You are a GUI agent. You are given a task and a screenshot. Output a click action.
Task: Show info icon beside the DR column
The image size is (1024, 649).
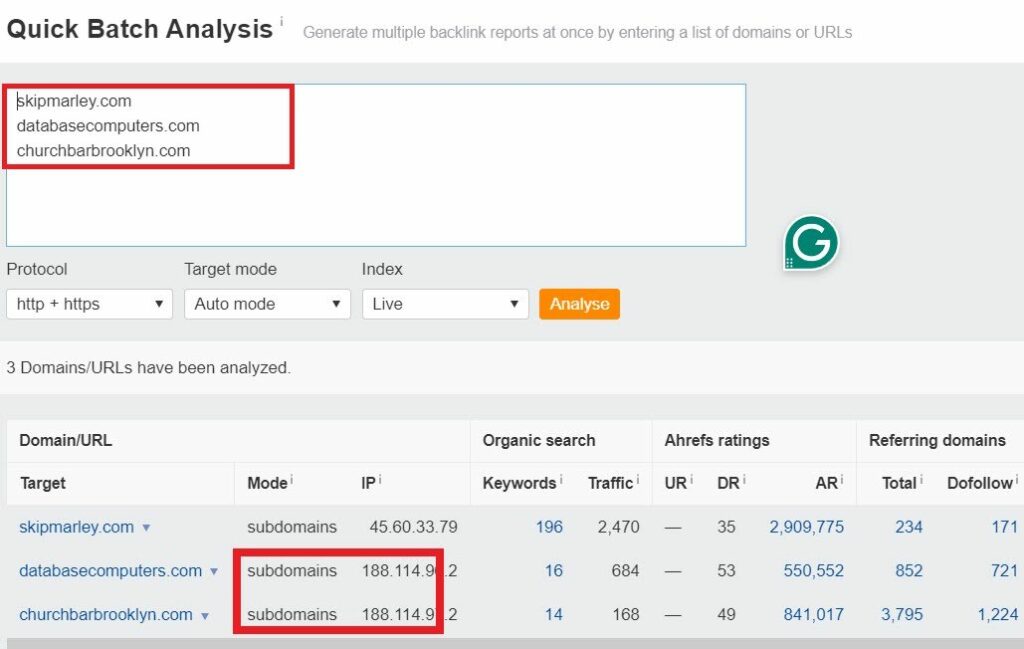(x=744, y=480)
